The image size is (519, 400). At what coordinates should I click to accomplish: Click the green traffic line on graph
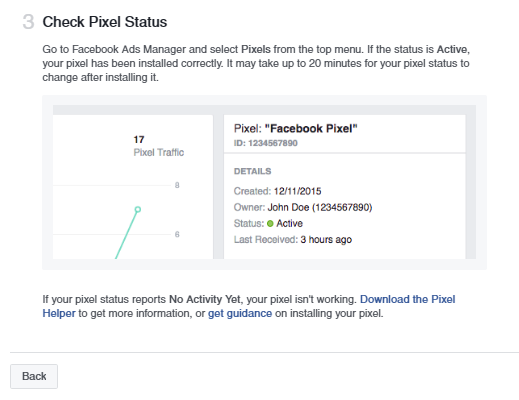pos(126,235)
